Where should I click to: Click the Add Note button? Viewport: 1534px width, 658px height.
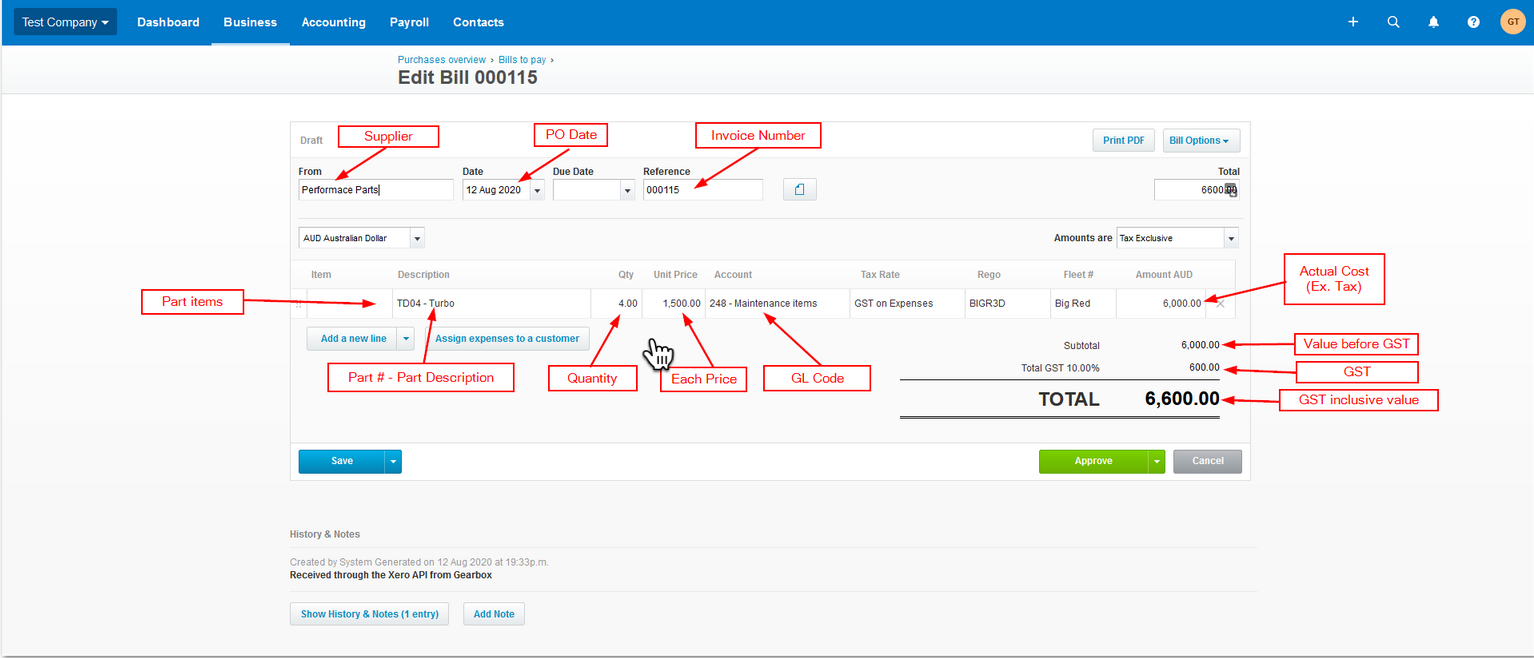click(494, 614)
